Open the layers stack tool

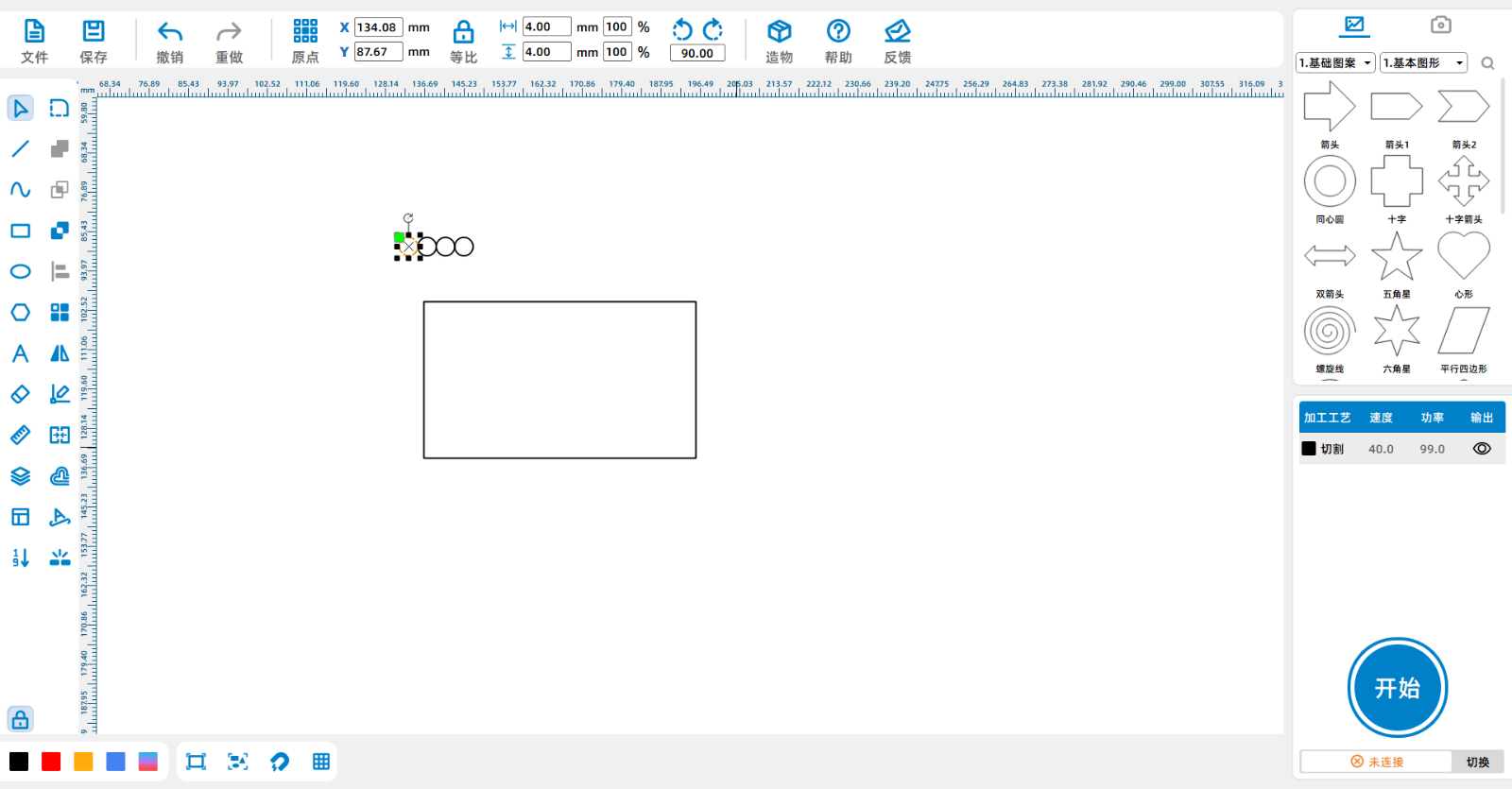coord(20,476)
